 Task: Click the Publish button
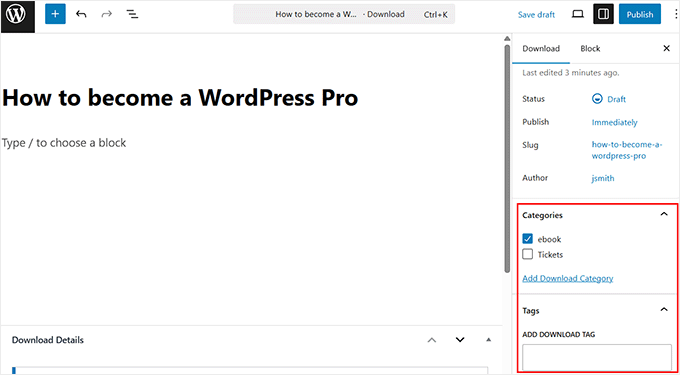pyautogui.click(x=640, y=14)
